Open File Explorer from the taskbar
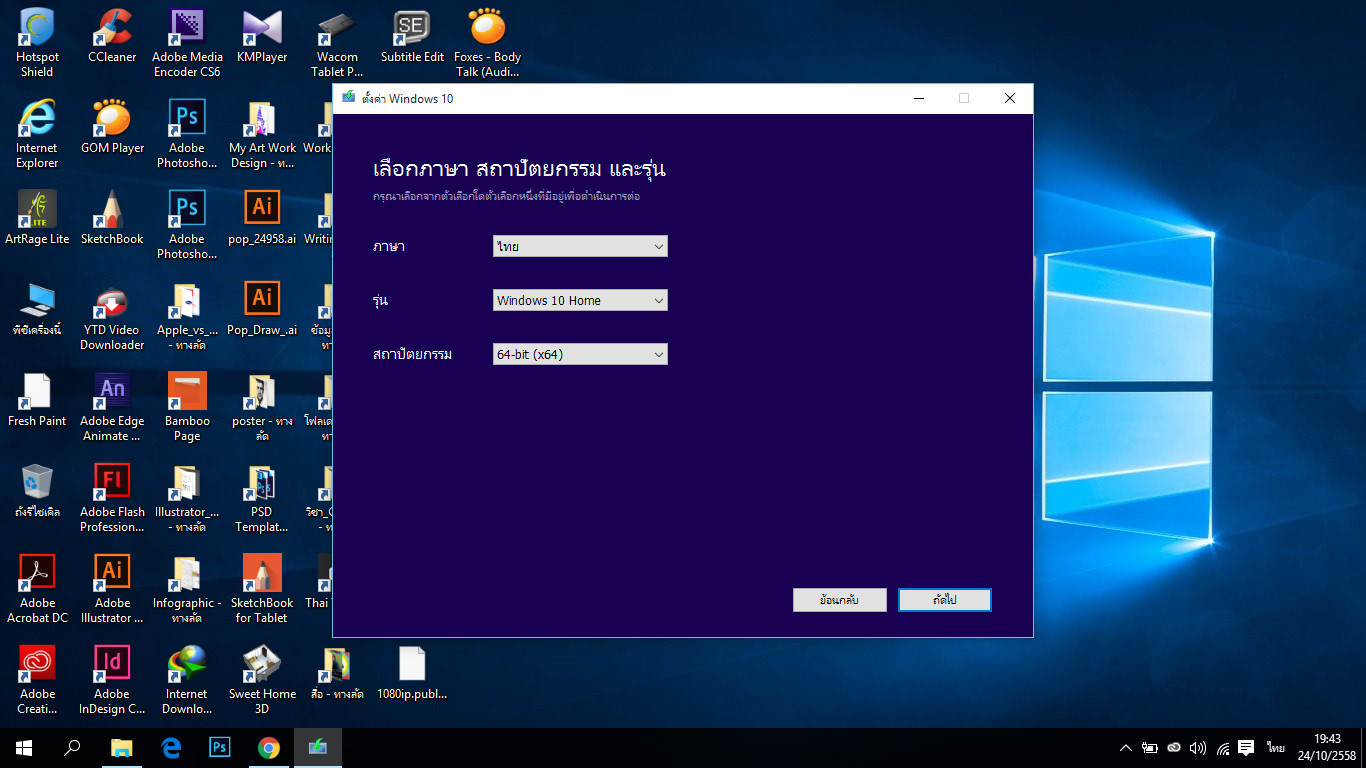The width and height of the screenshot is (1366, 768). tap(121, 747)
